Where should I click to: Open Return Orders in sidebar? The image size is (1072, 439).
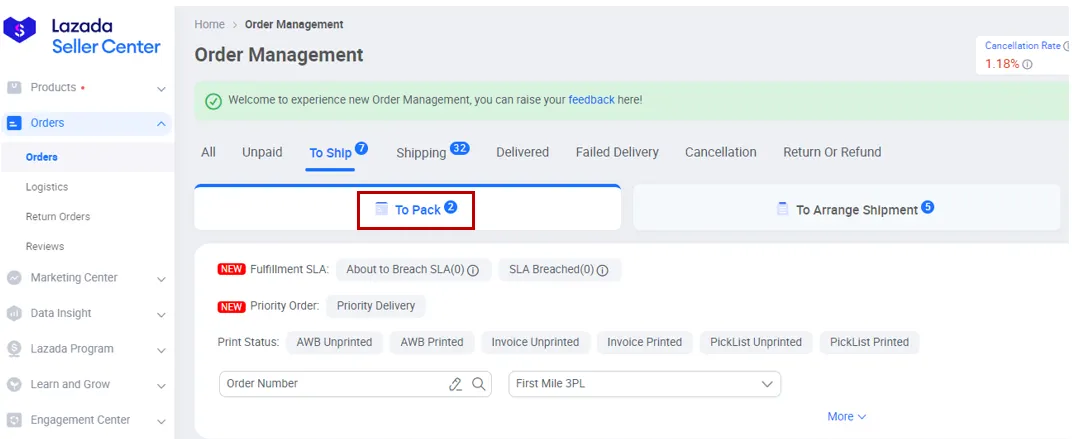click(x=58, y=217)
